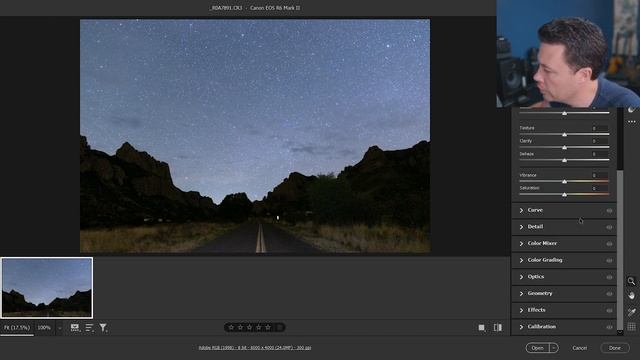
Task: Click the filmstrip options icon
Action: tap(75, 327)
